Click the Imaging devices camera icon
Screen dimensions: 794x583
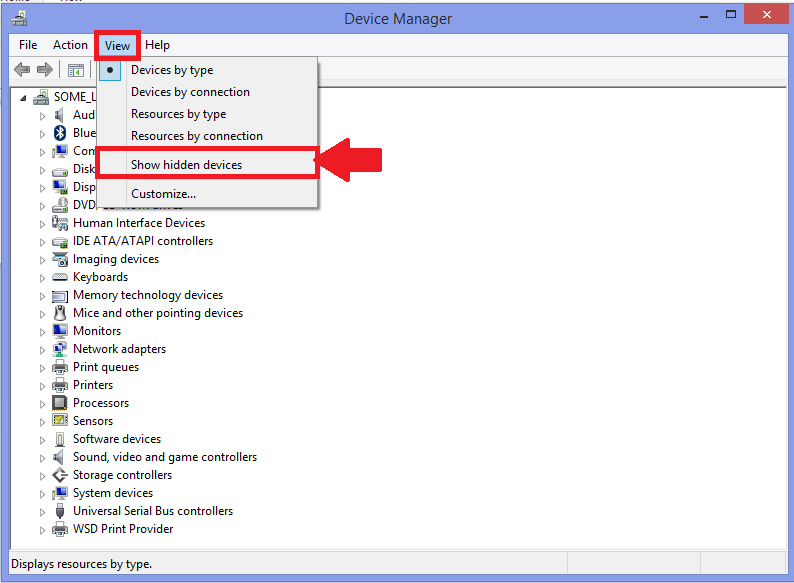click(x=60, y=259)
